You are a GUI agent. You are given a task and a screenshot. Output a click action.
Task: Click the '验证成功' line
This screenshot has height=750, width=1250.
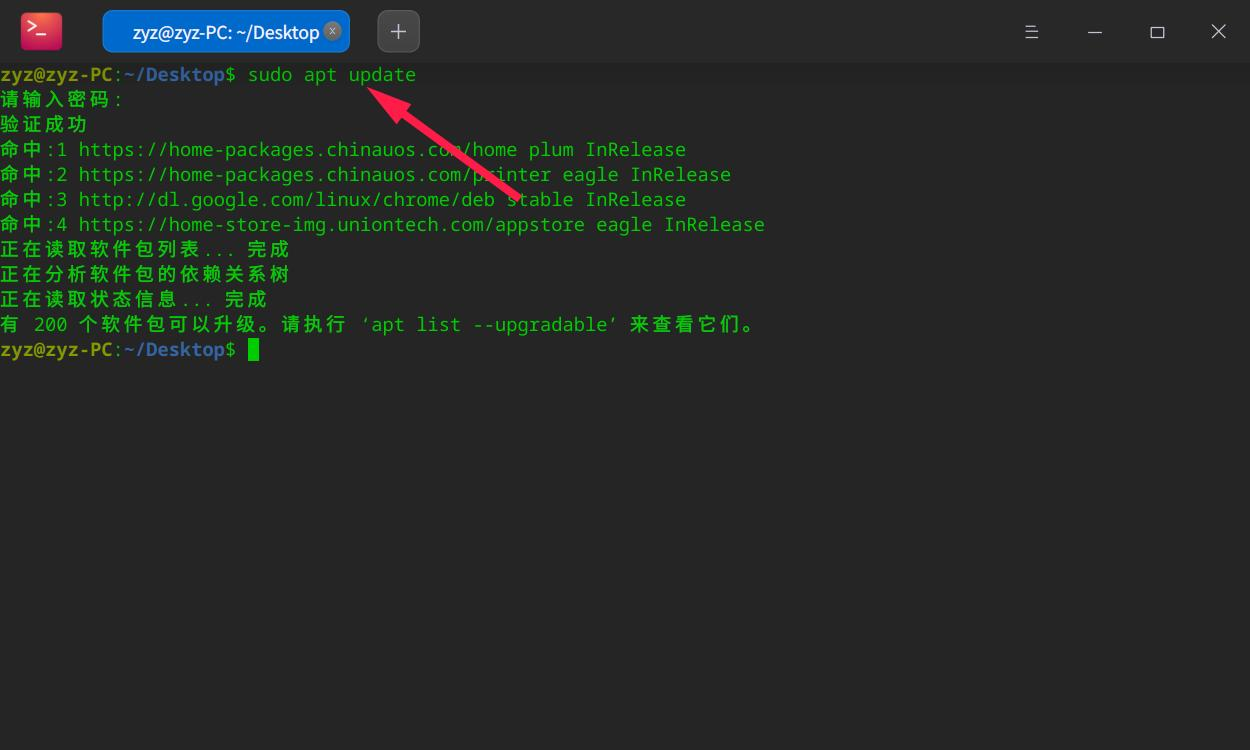click(44, 125)
